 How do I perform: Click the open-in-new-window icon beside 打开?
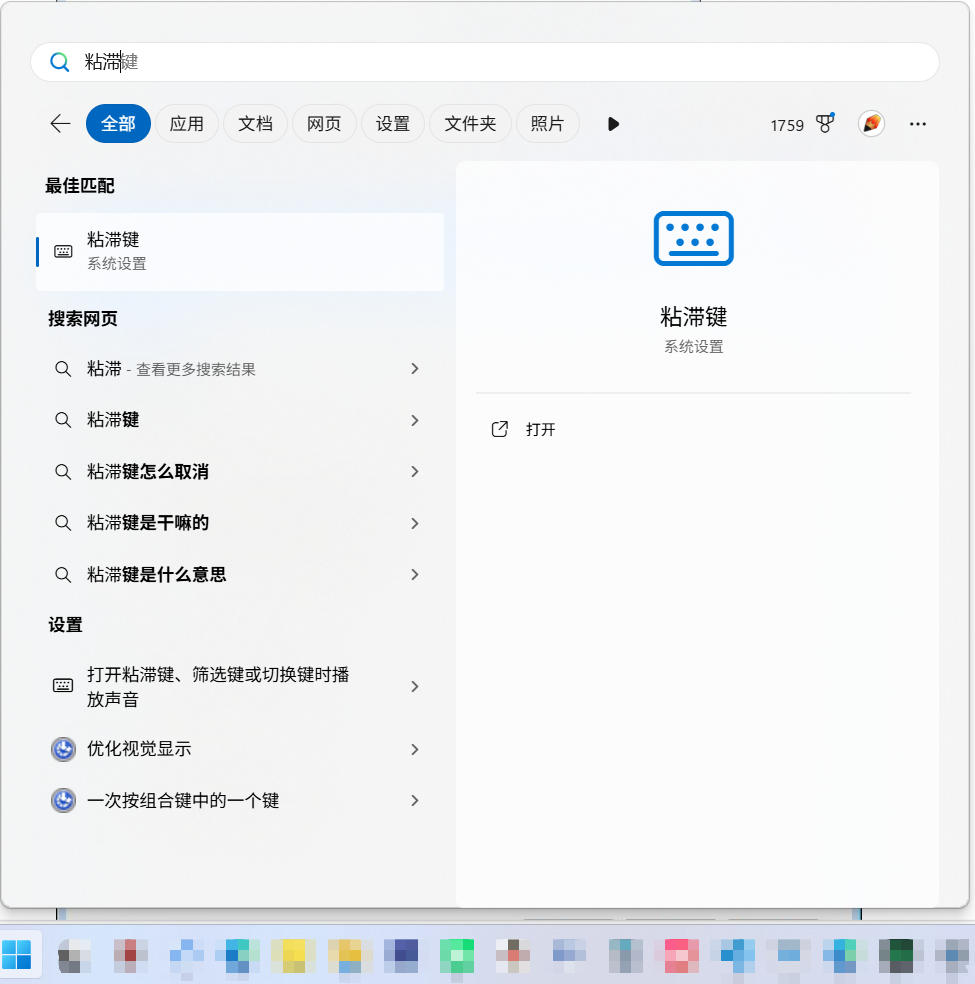[x=500, y=429]
